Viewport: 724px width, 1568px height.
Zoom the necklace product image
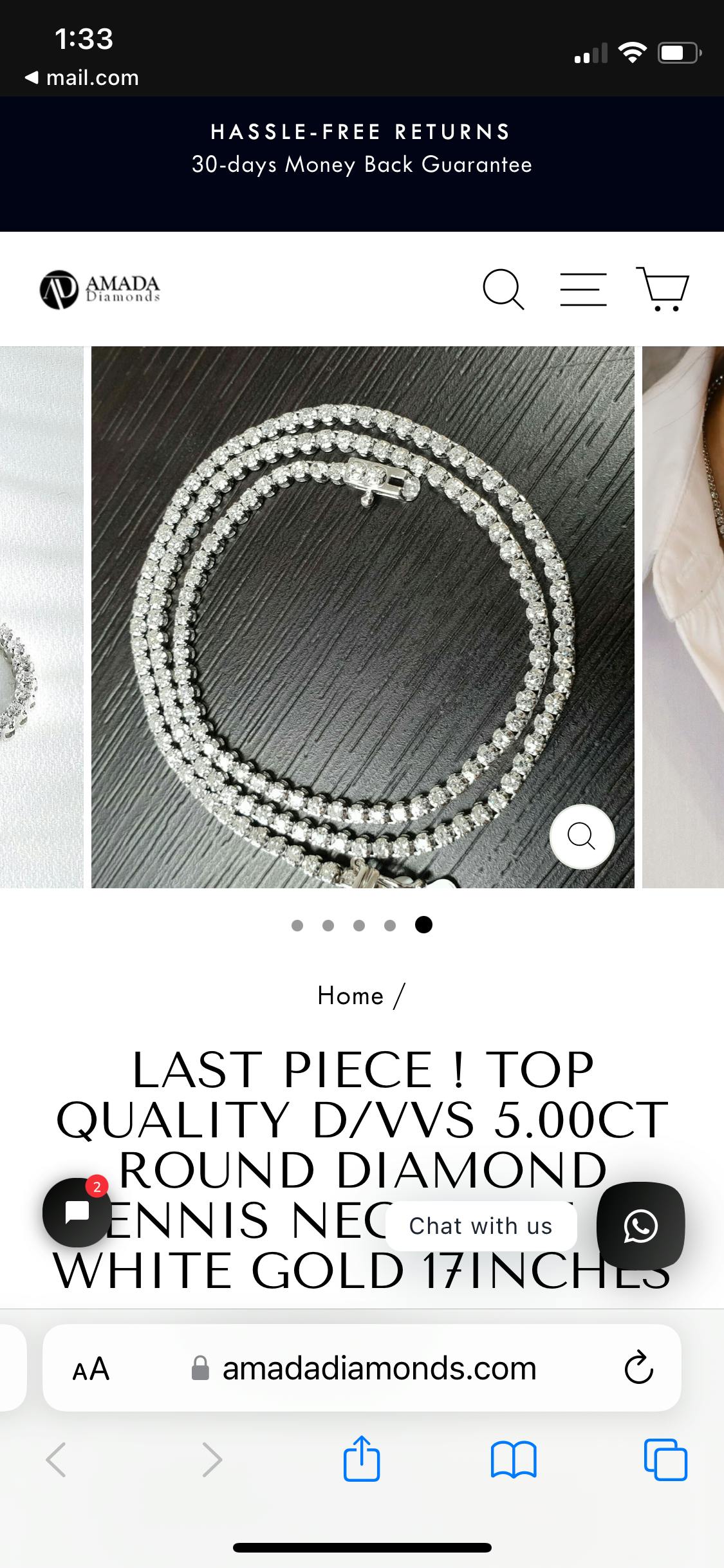pos(582,836)
